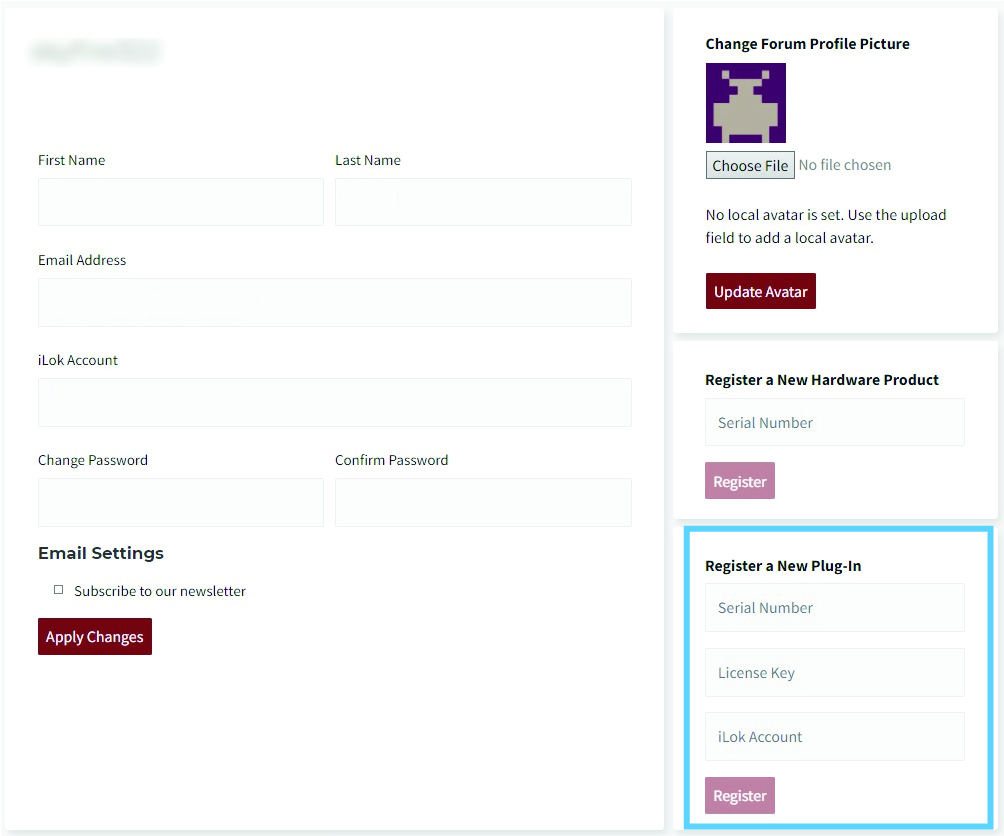This screenshot has width=1004, height=836.
Task: Click the Register button for plug-in registration
Action: point(739,795)
